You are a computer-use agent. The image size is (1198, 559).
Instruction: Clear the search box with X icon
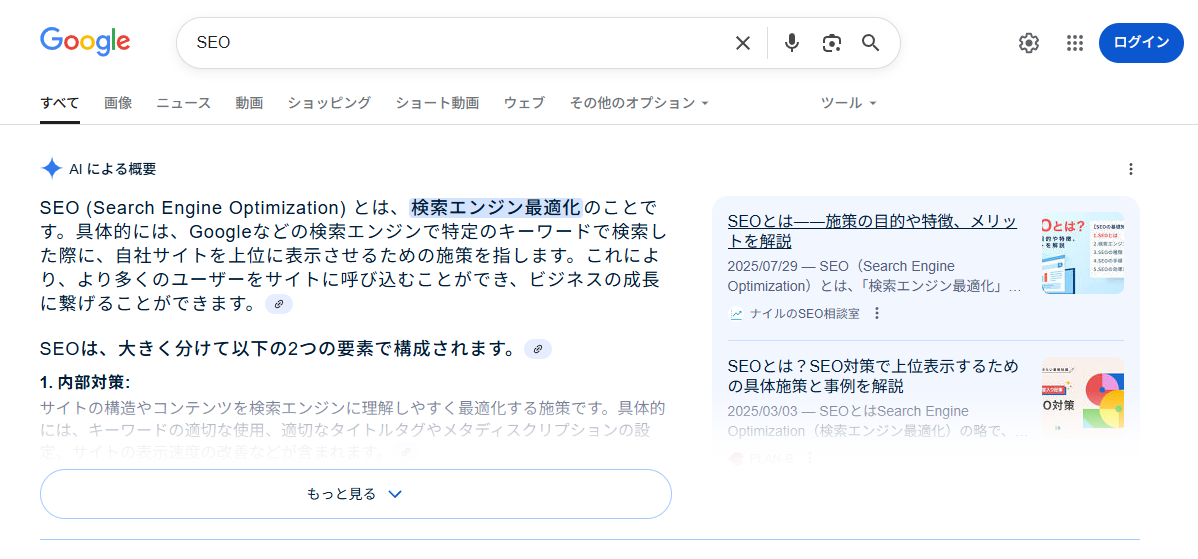(x=743, y=43)
